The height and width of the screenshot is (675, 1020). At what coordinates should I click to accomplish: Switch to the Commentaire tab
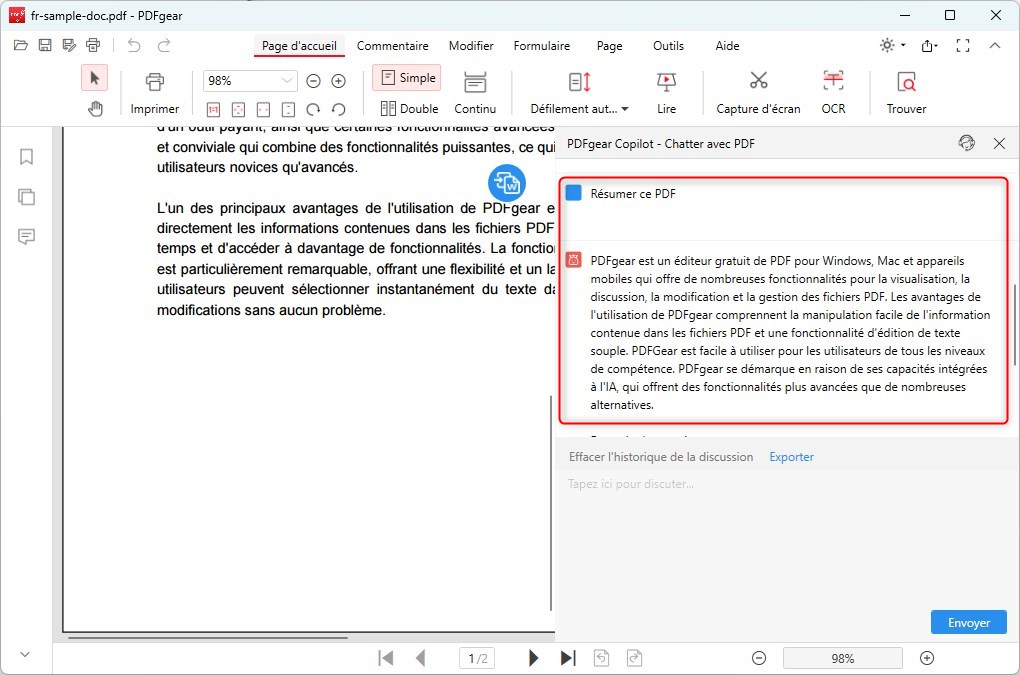(392, 46)
